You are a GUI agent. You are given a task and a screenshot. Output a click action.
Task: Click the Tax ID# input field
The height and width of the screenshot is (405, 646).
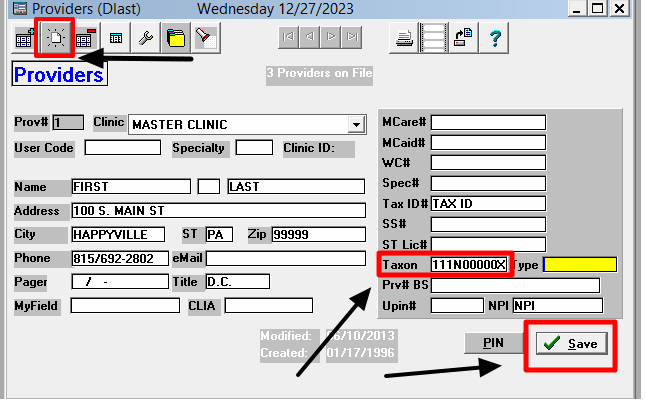488,203
